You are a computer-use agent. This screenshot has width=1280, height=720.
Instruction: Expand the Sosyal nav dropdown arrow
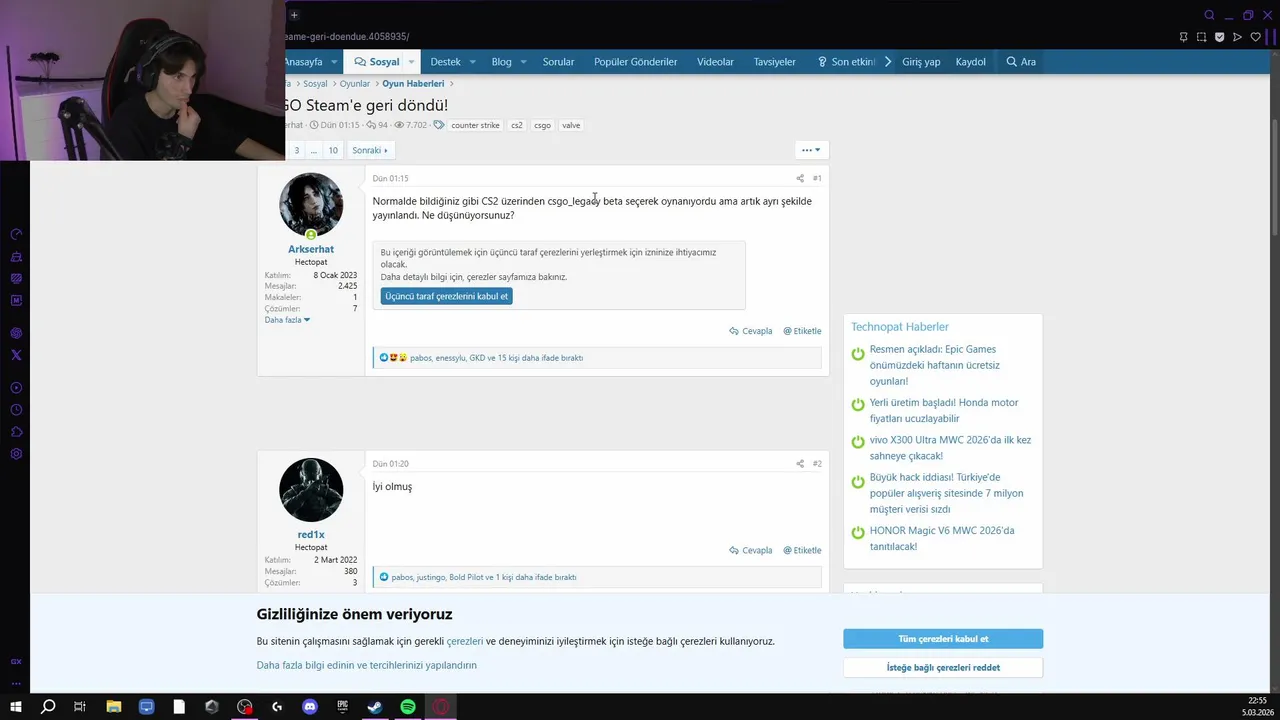[411, 62]
